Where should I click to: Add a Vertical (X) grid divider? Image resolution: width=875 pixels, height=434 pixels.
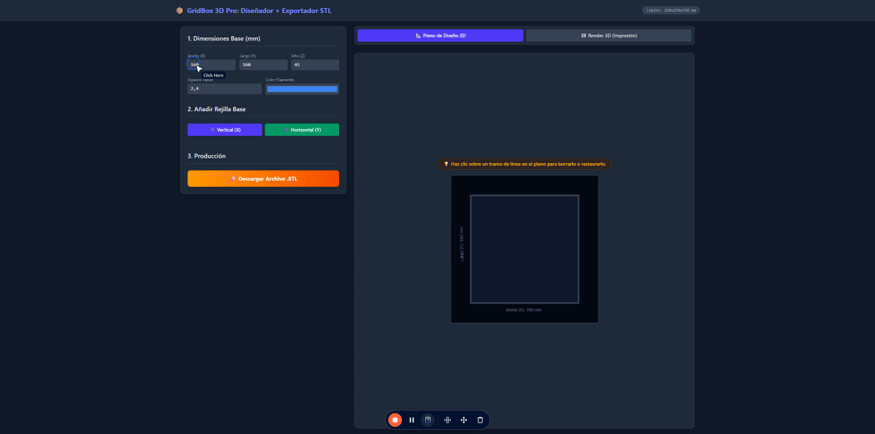[225, 129]
